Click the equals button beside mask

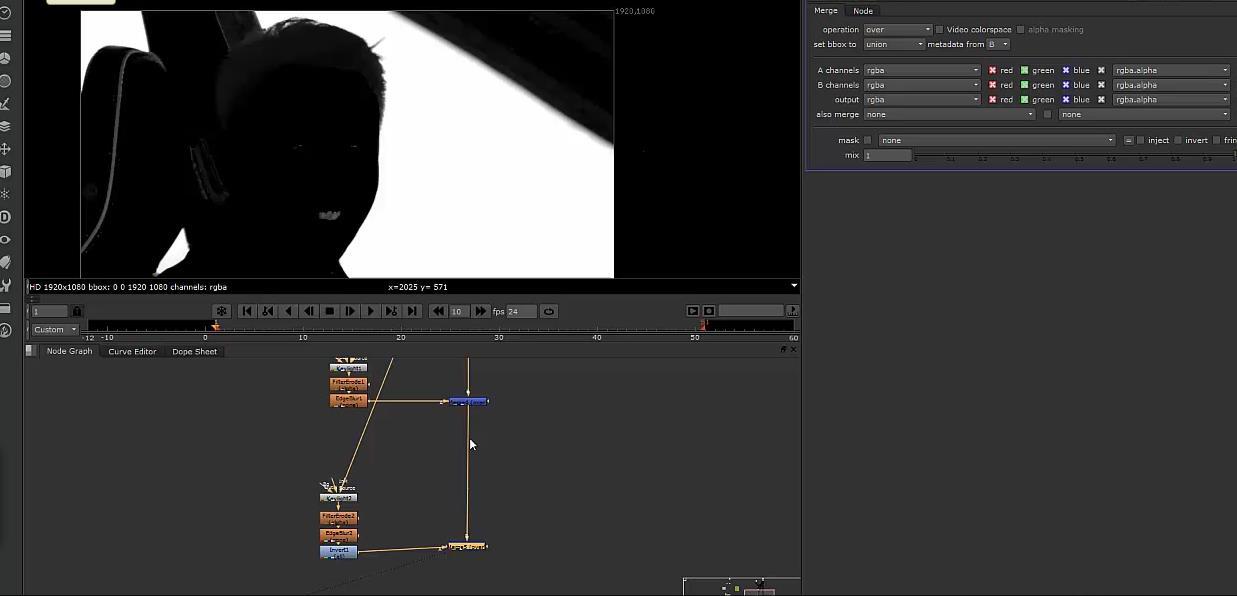pos(1128,140)
